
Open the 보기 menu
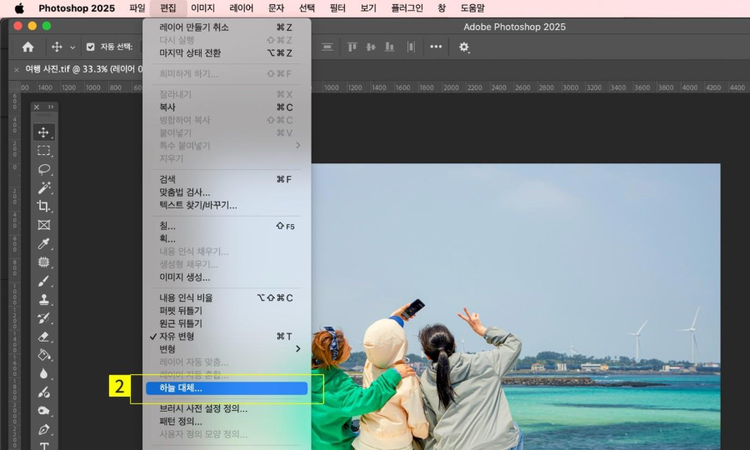tap(368, 8)
